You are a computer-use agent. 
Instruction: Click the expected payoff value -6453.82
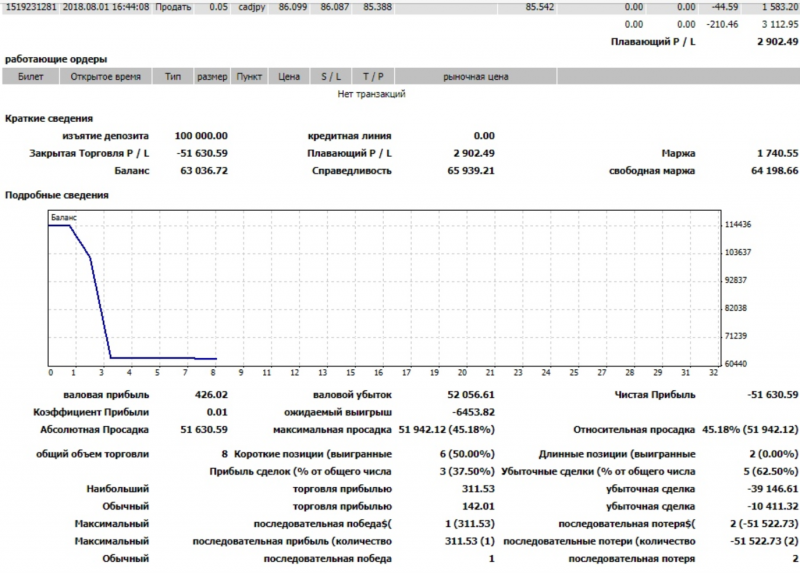click(x=473, y=412)
